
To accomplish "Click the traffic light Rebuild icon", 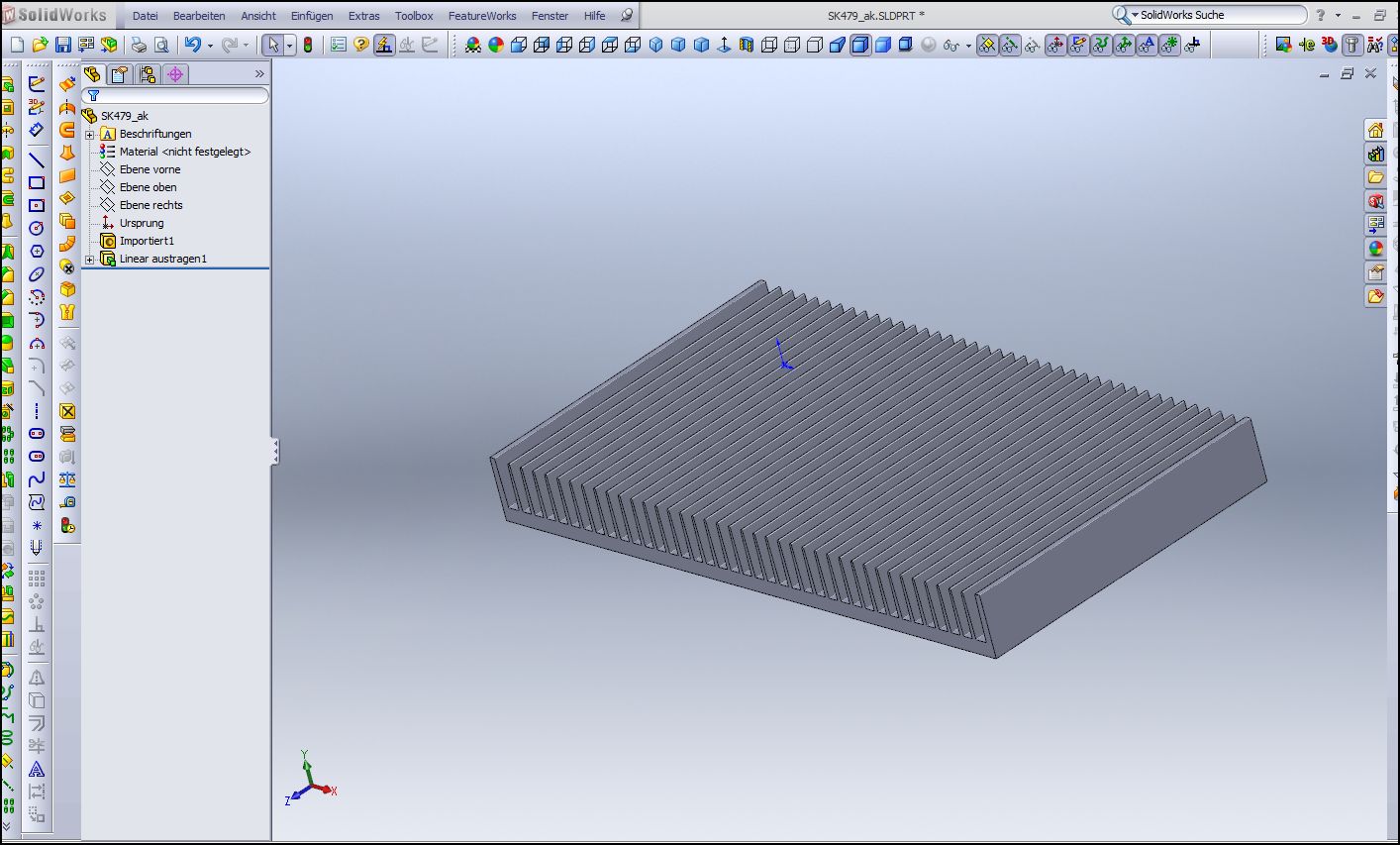I will click(x=308, y=45).
